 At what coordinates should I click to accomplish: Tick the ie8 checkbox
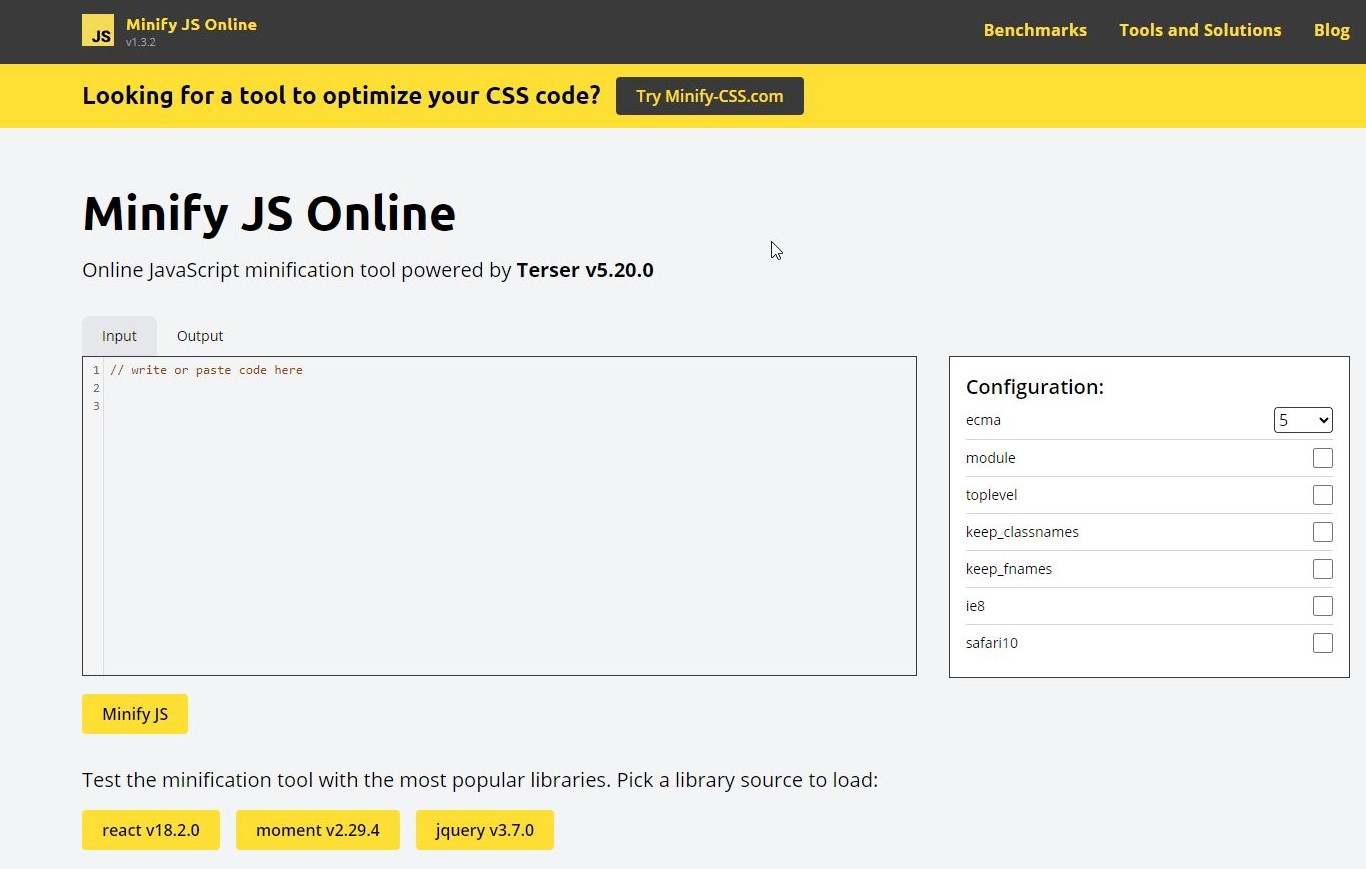1322,606
